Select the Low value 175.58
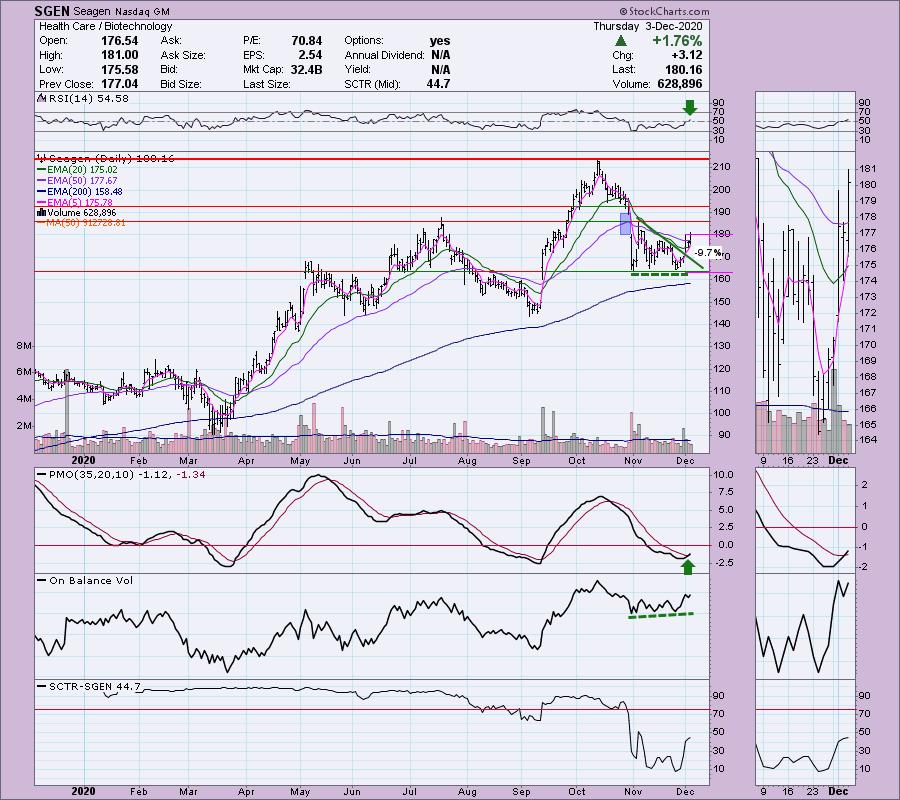 point(119,69)
